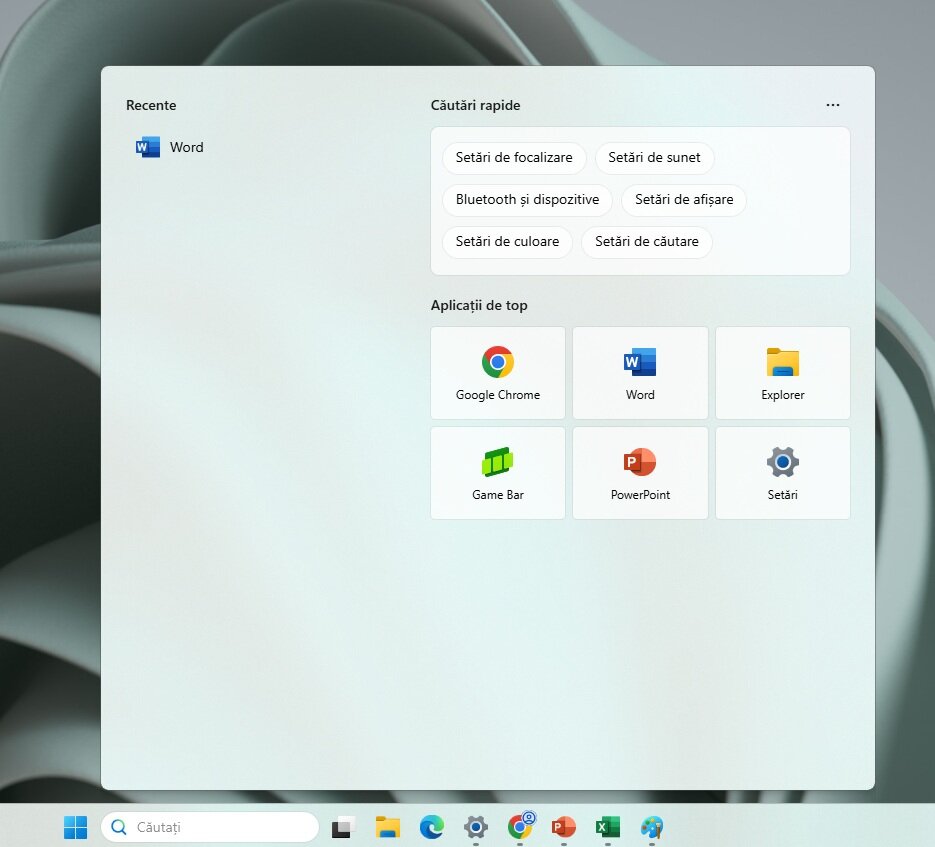Viewport: 935px width, 847px height.
Task: Choose Bluetooth și dispozitive suggestion
Action: 527,200
